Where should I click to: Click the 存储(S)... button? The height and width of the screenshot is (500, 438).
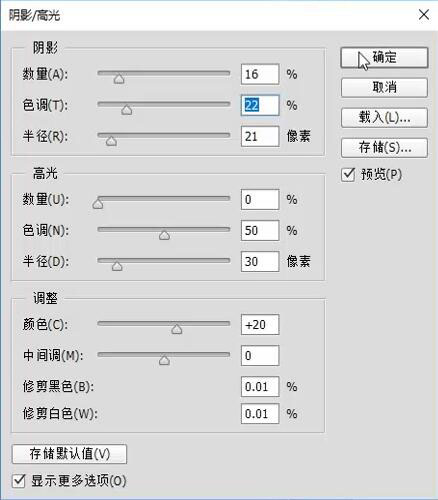pyautogui.click(x=384, y=148)
